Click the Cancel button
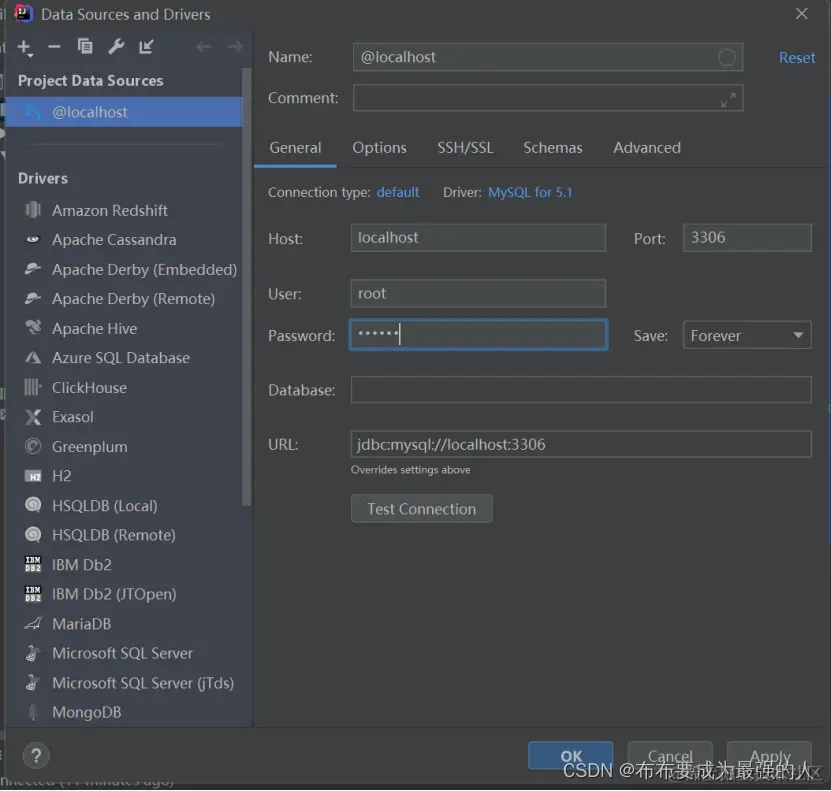Image resolution: width=831 pixels, height=791 pixels. click(670, 756)
